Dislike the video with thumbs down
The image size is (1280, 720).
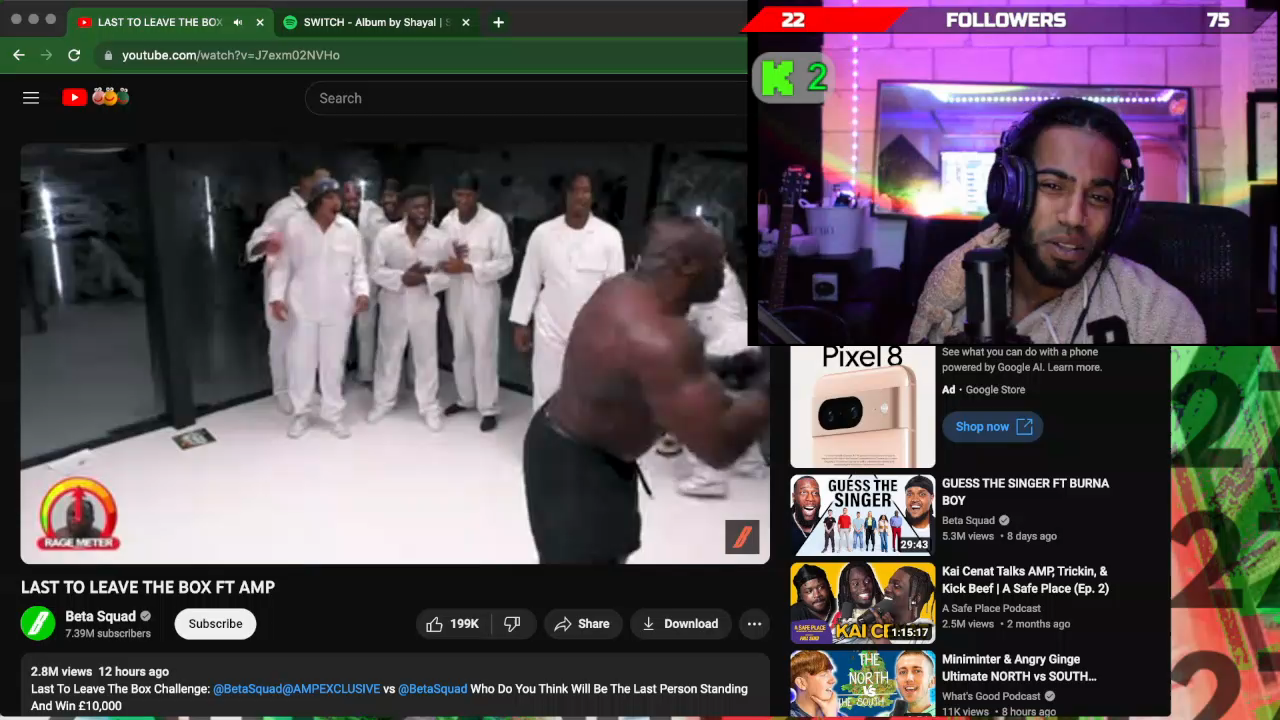[x=512, y=624]
